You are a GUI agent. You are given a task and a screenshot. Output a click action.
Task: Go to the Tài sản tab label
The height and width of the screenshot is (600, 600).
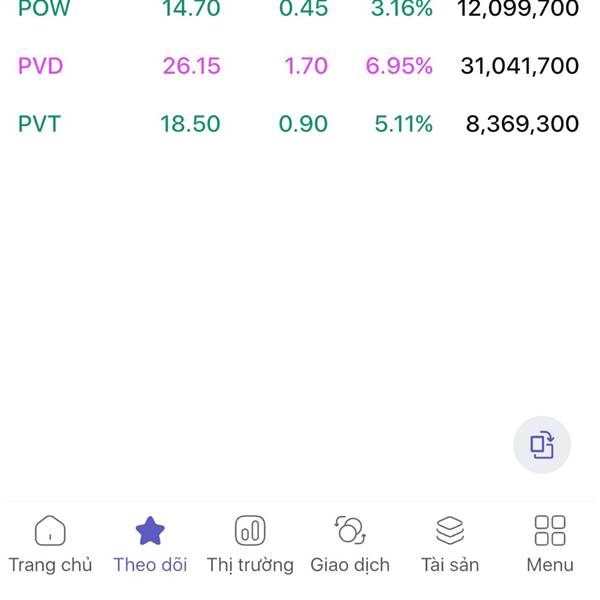click(x=450, y=565)
